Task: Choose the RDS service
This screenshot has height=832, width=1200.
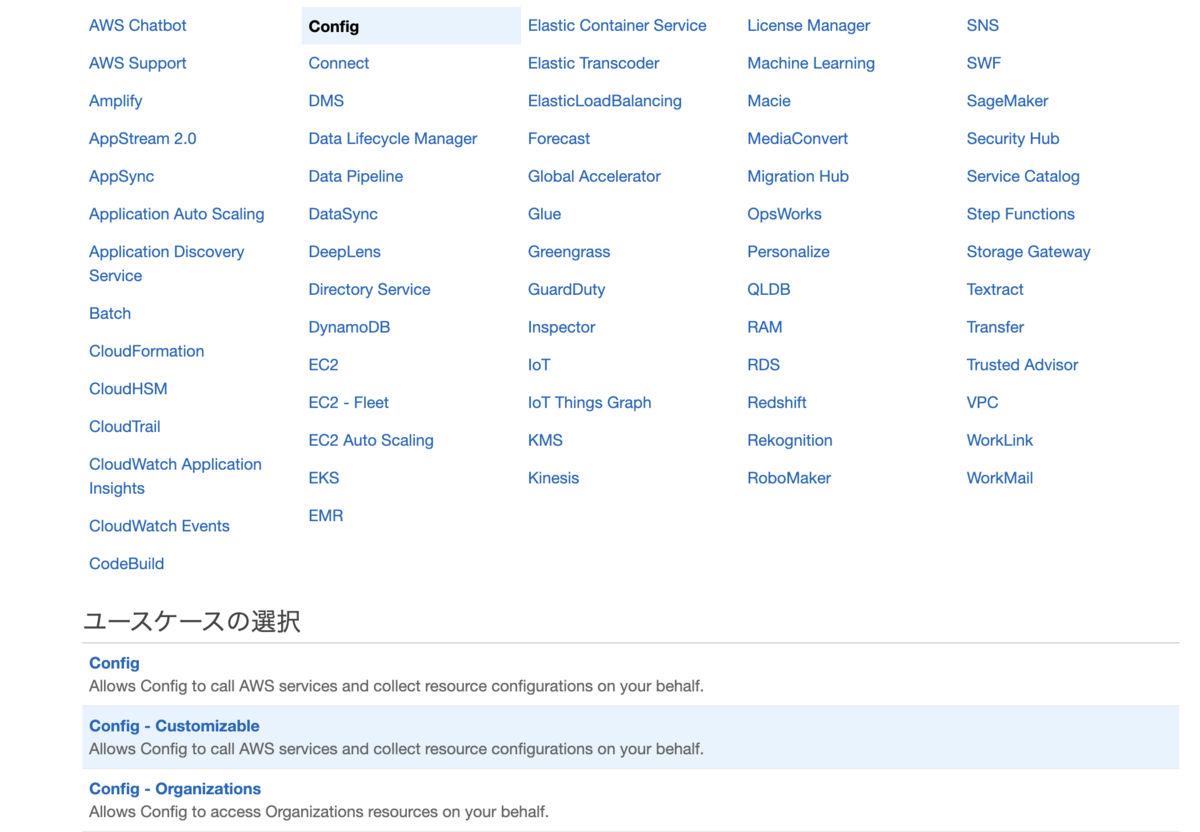Action: [x=763, y=365]
